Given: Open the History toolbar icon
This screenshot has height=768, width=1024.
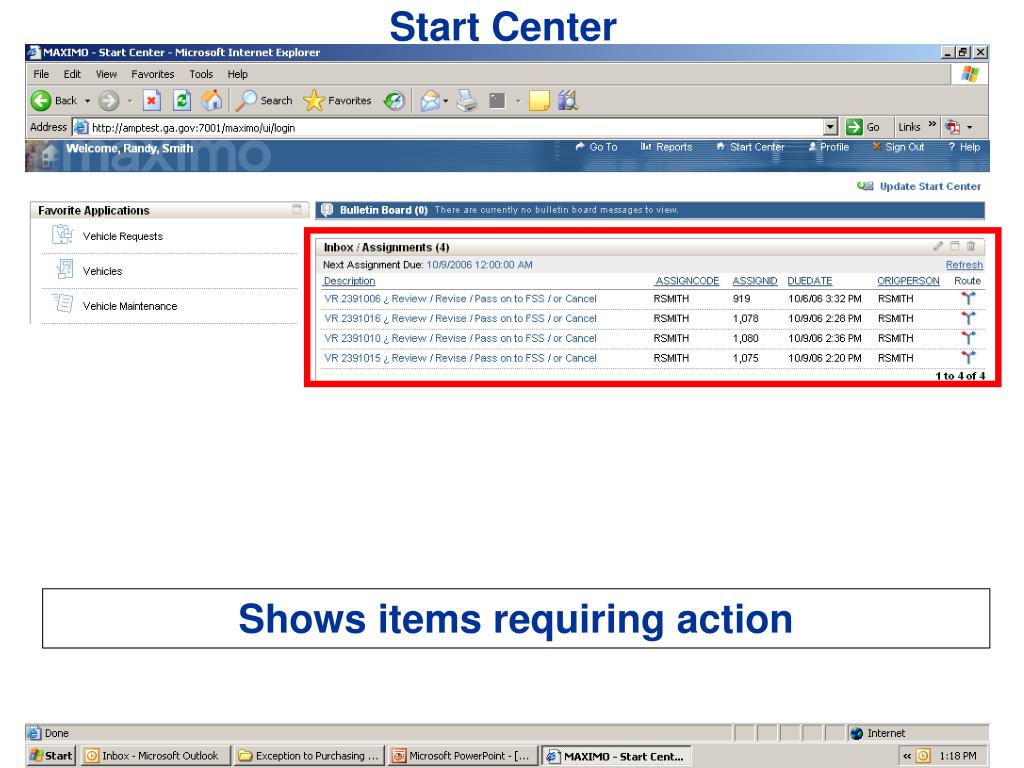Looking at the screenshot, I should 394,101.
